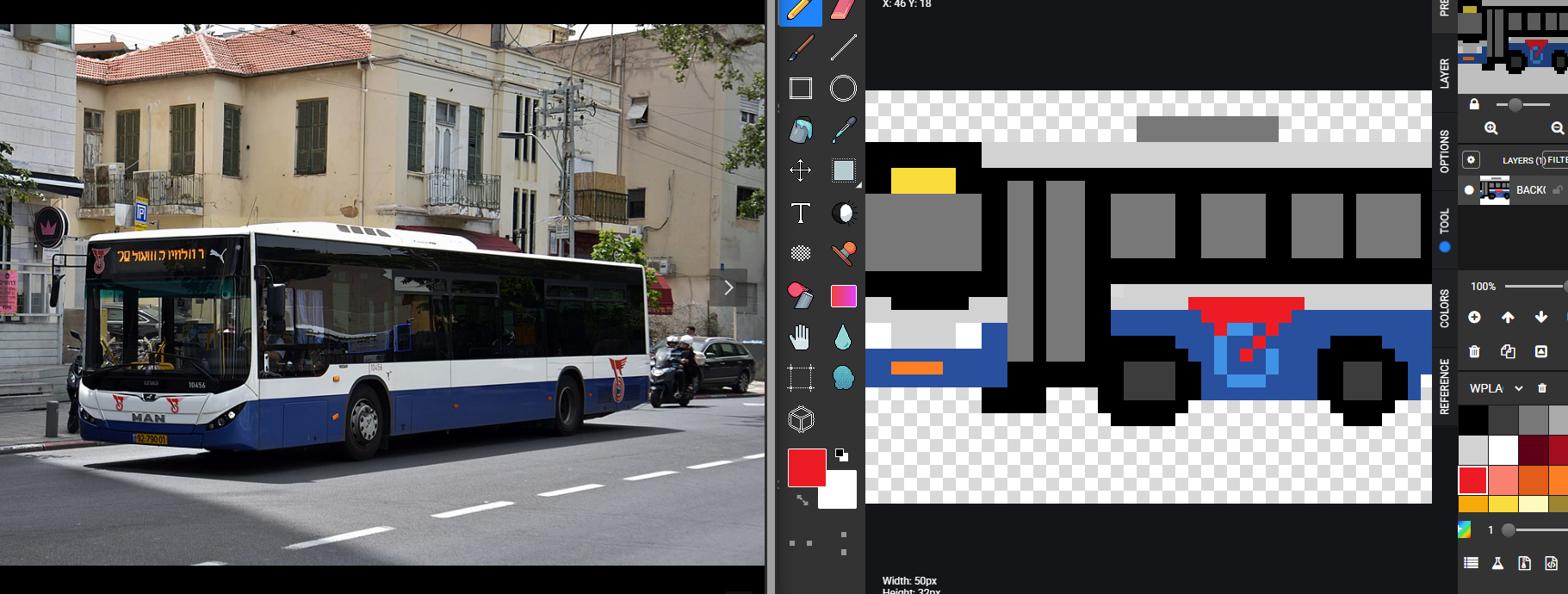Zoom in the preview
1568x594 pixels.
coord(1491,128)
